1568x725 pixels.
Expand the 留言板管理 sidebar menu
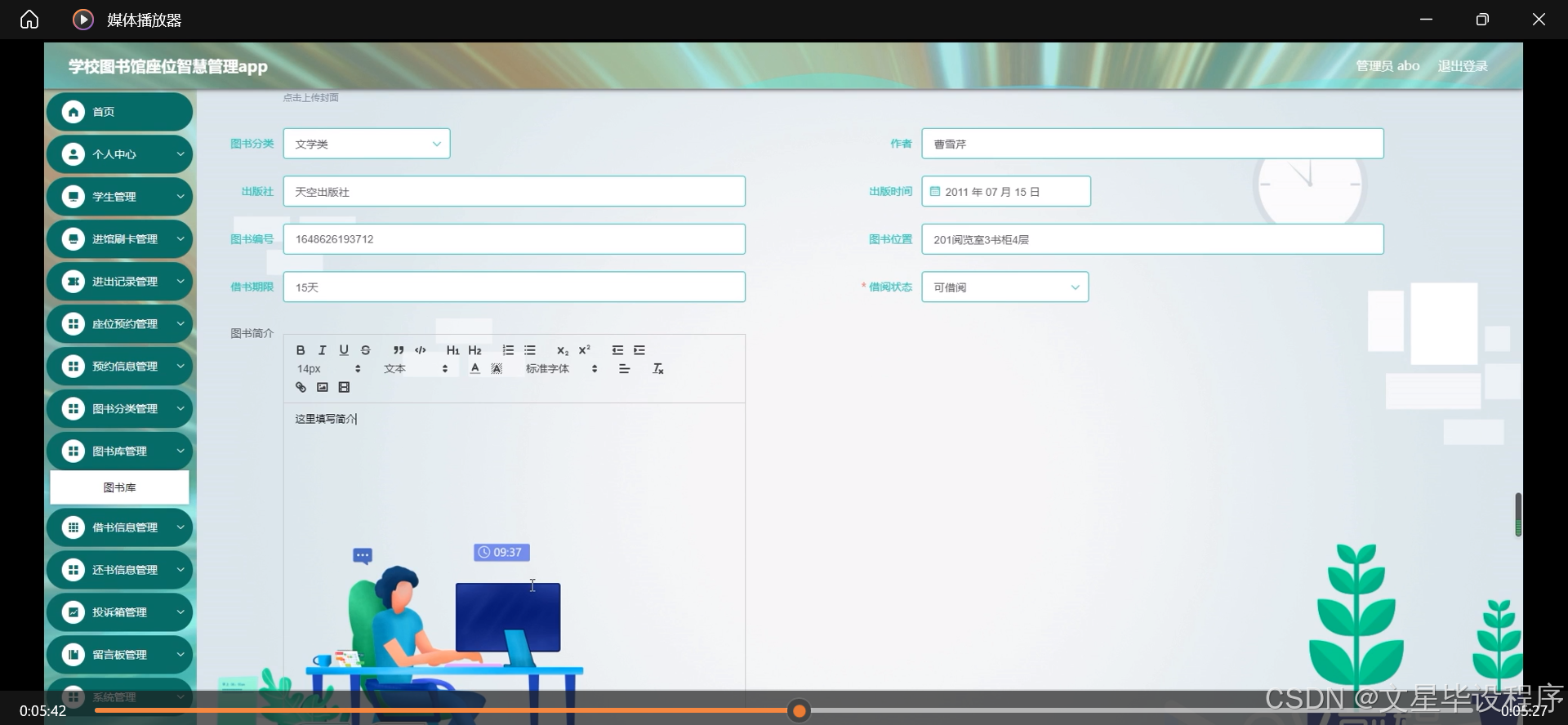click(119, 655)
